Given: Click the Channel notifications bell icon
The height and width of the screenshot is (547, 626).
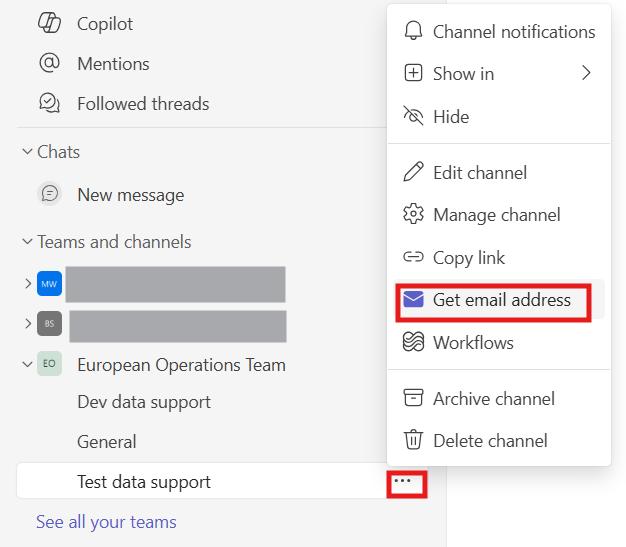Looking at the screenshot, I should coord(413,31).
